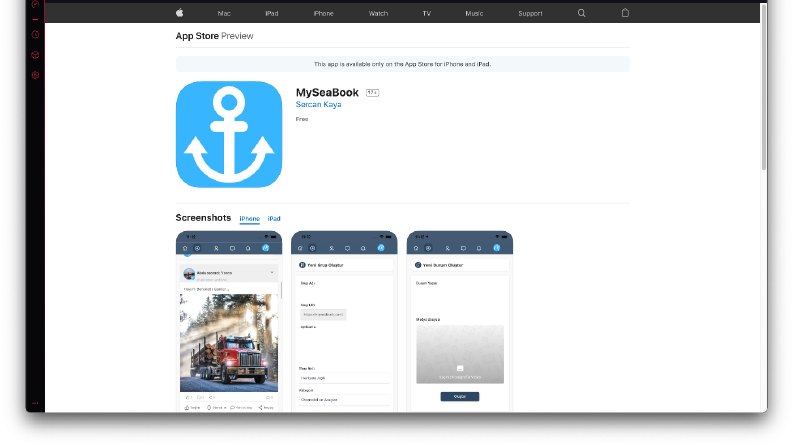Open History clock icon in browser sidebar
793x446 pixels.
(x=35, y=35)
